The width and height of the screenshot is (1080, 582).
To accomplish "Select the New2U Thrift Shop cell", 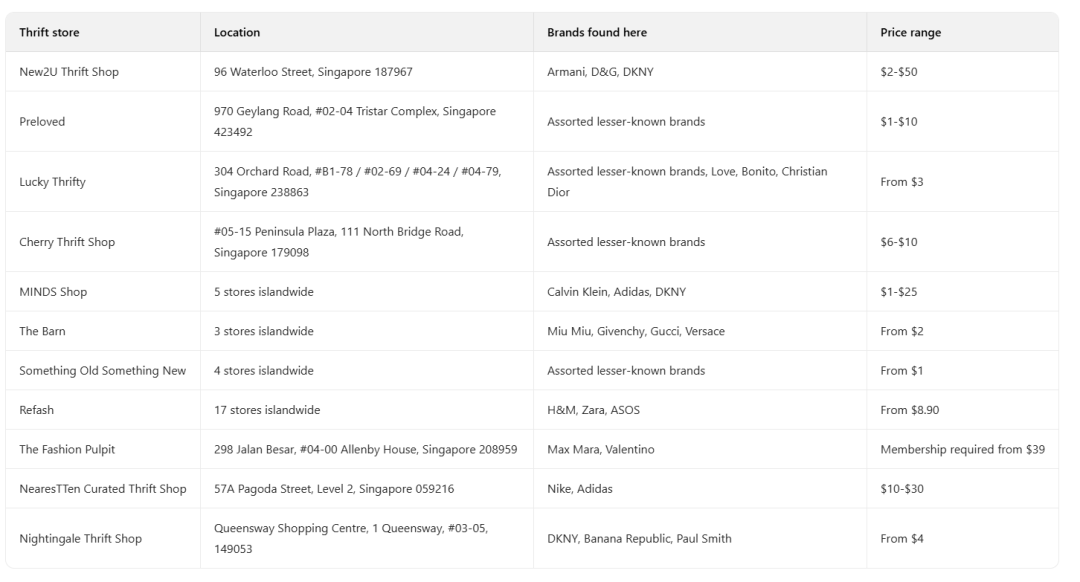I will point(69,72).
